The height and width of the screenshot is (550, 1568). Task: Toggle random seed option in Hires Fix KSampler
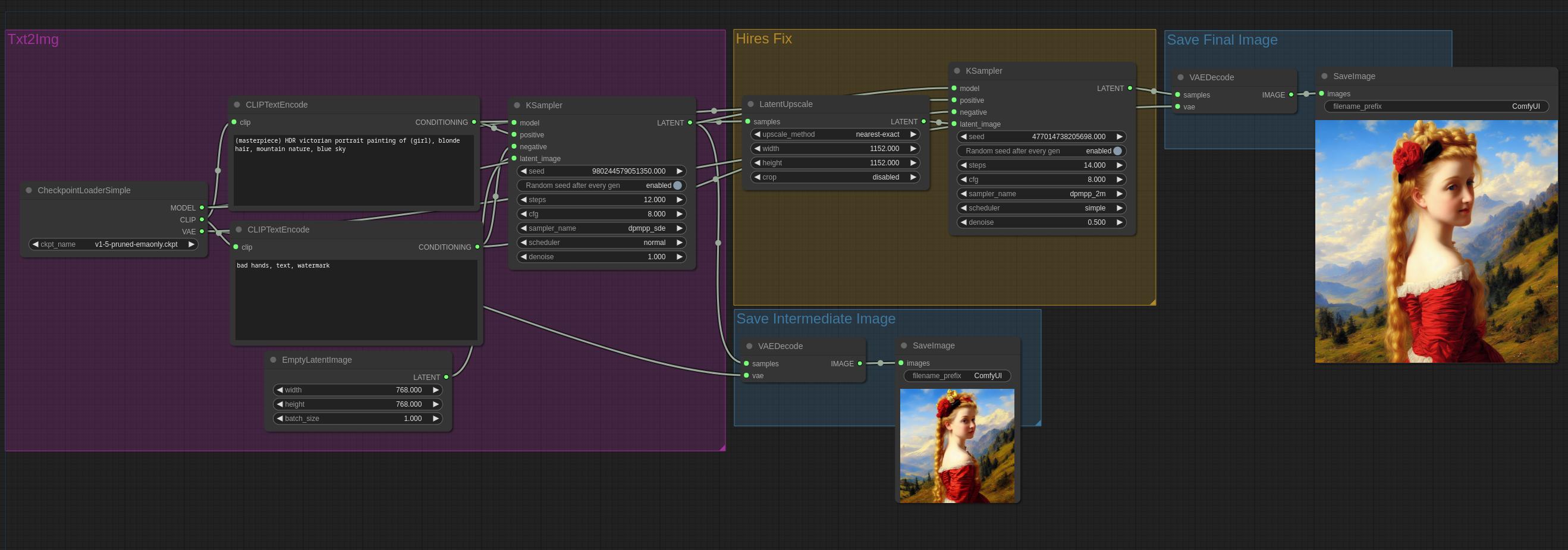click(1117, 151)
